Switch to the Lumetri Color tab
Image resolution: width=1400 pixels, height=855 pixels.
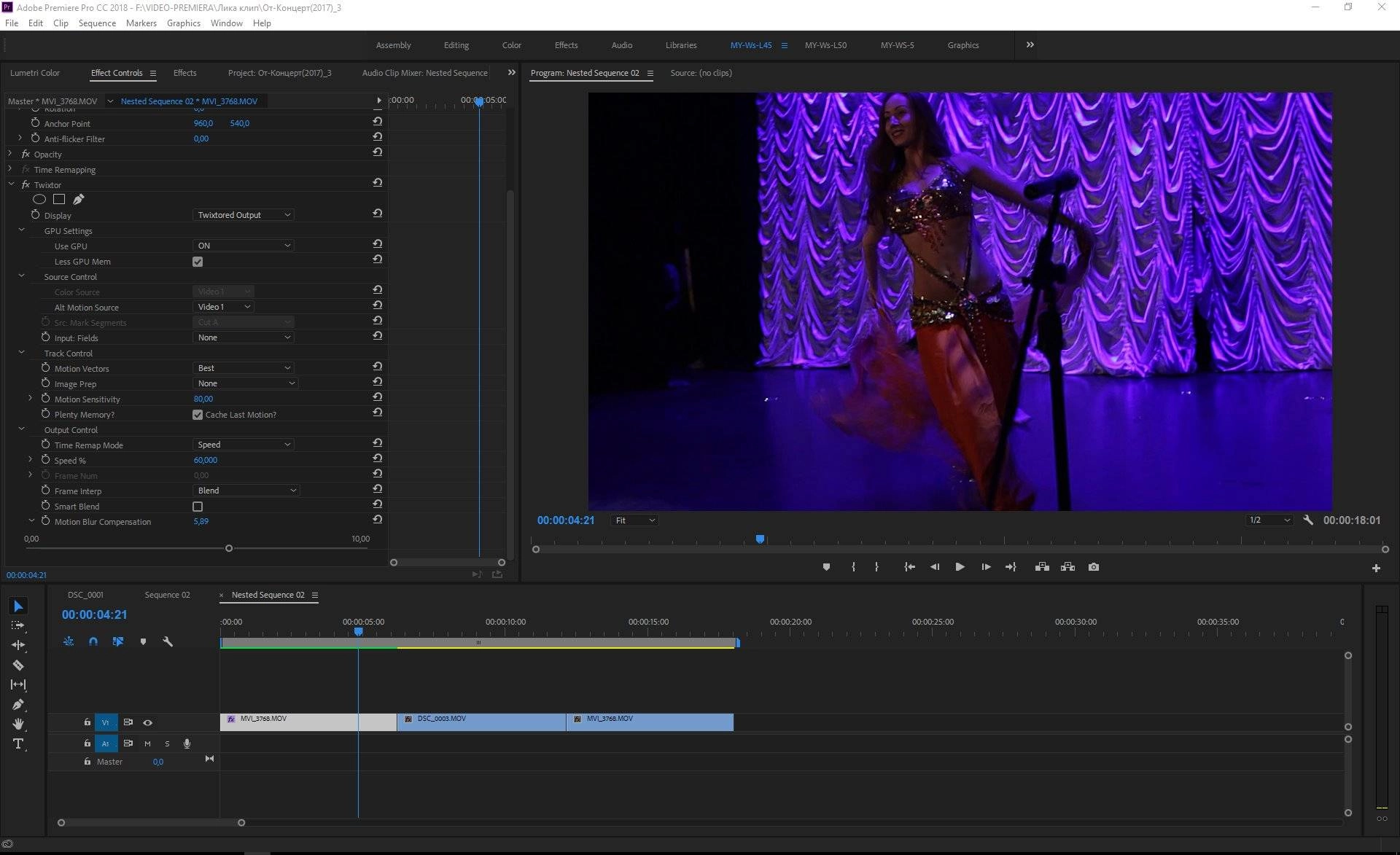coord(35,73)
